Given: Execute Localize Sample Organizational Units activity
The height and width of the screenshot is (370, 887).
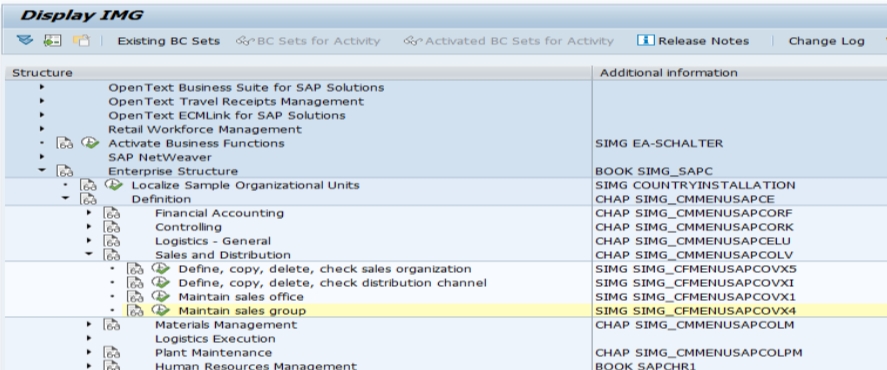Looking at the screenshot, I should click(x=114, y=184).
